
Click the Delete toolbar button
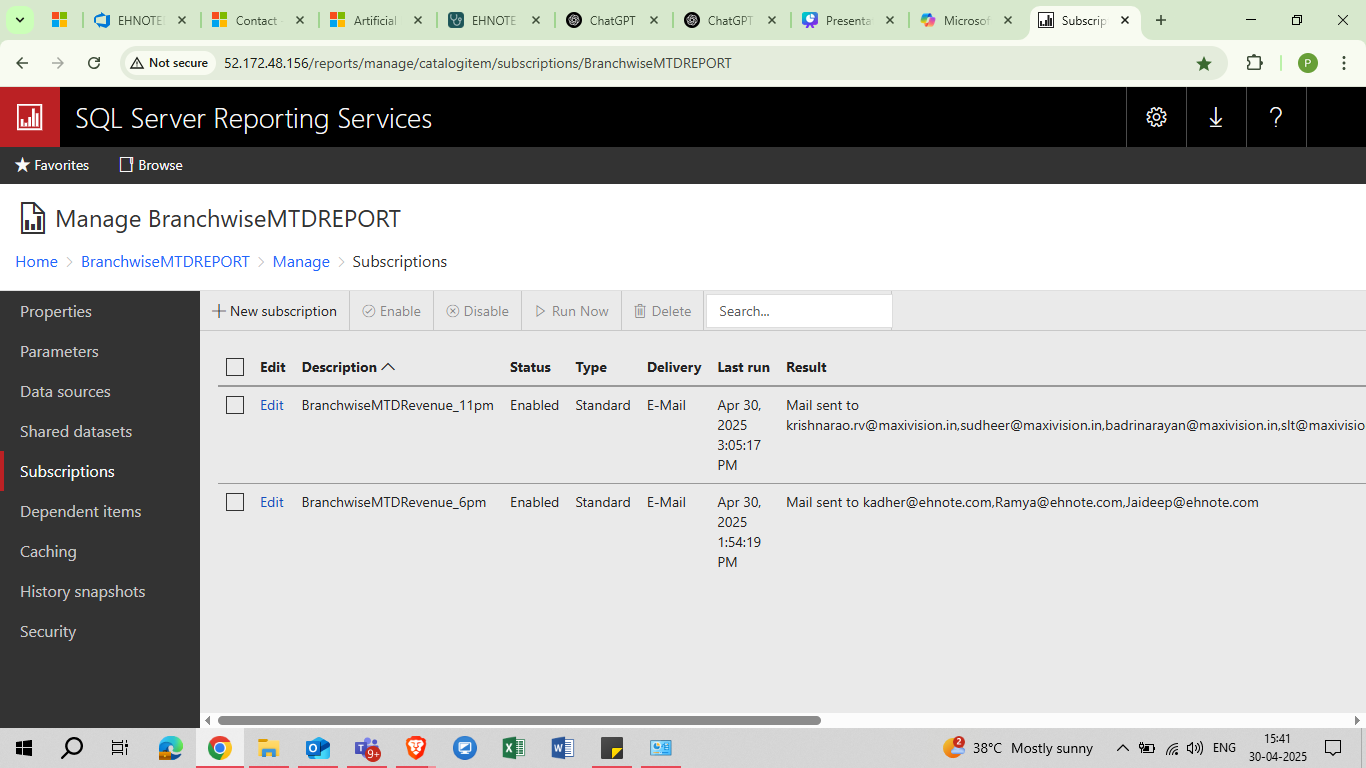[662, 311]
